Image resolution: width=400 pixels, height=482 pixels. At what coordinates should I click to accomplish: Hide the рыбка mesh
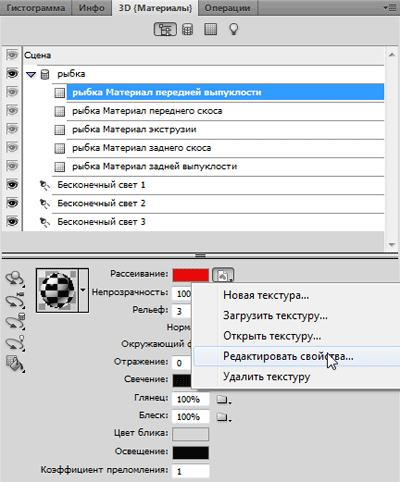[12, 73]
